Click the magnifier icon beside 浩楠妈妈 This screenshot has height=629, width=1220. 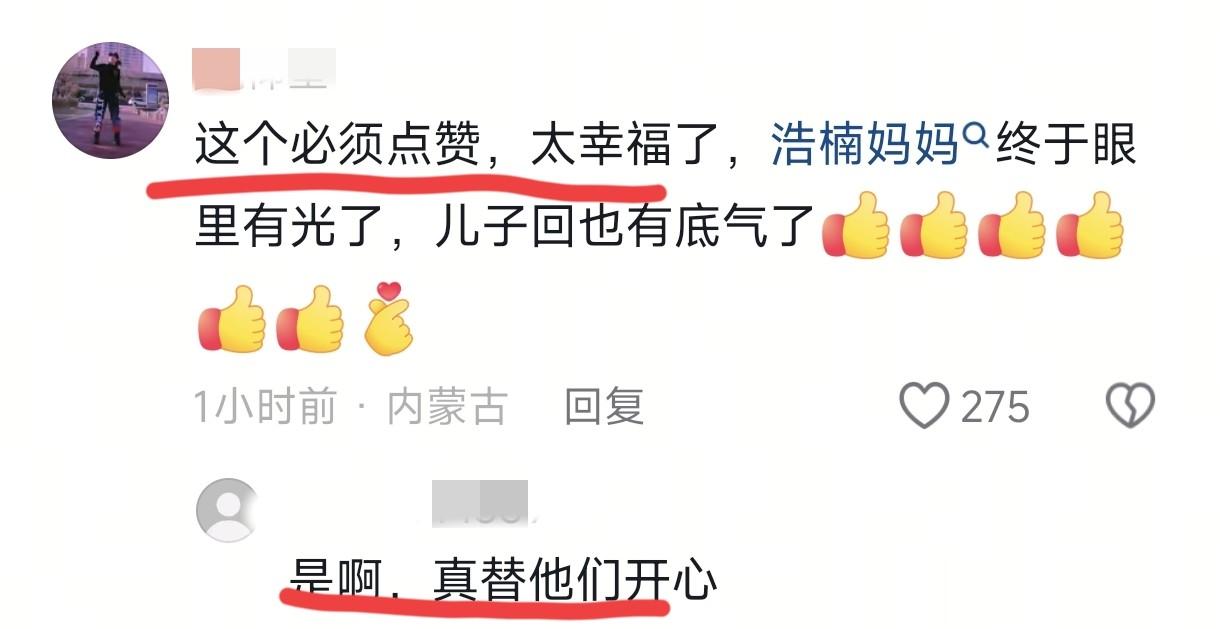tap(976, 139)
